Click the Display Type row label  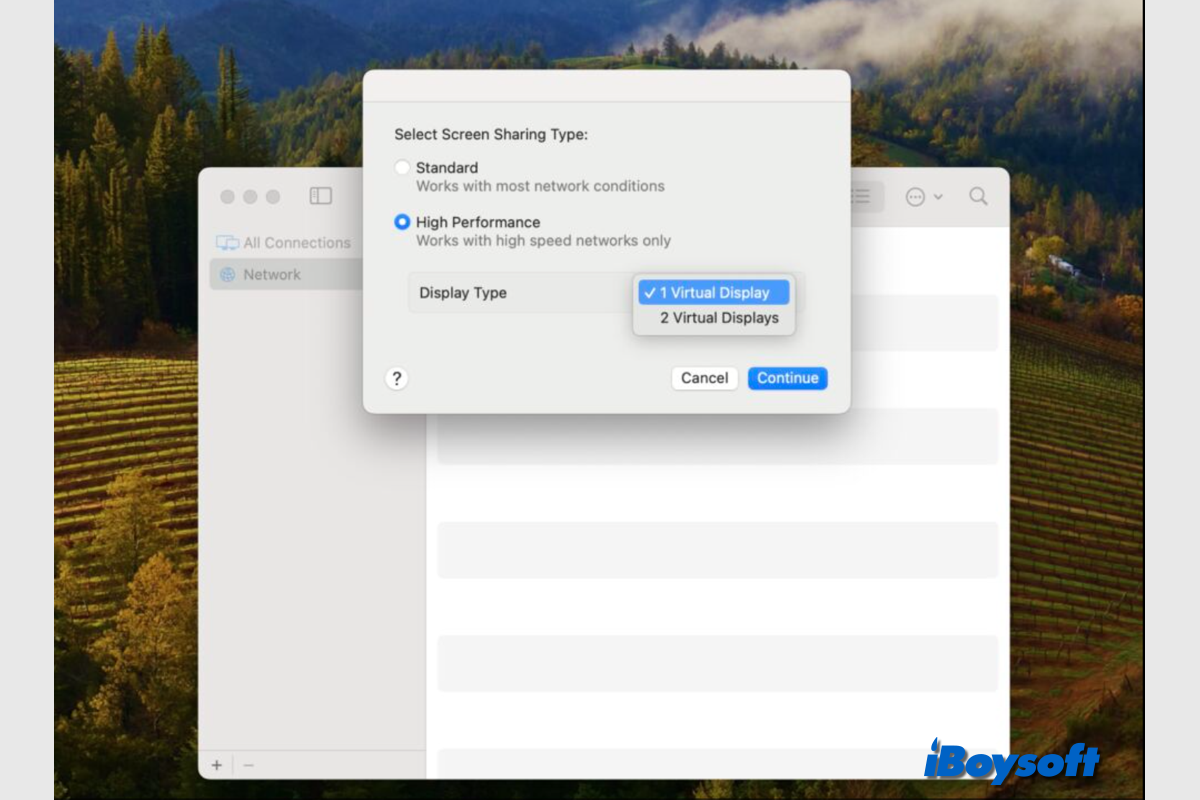pos(463,293)
